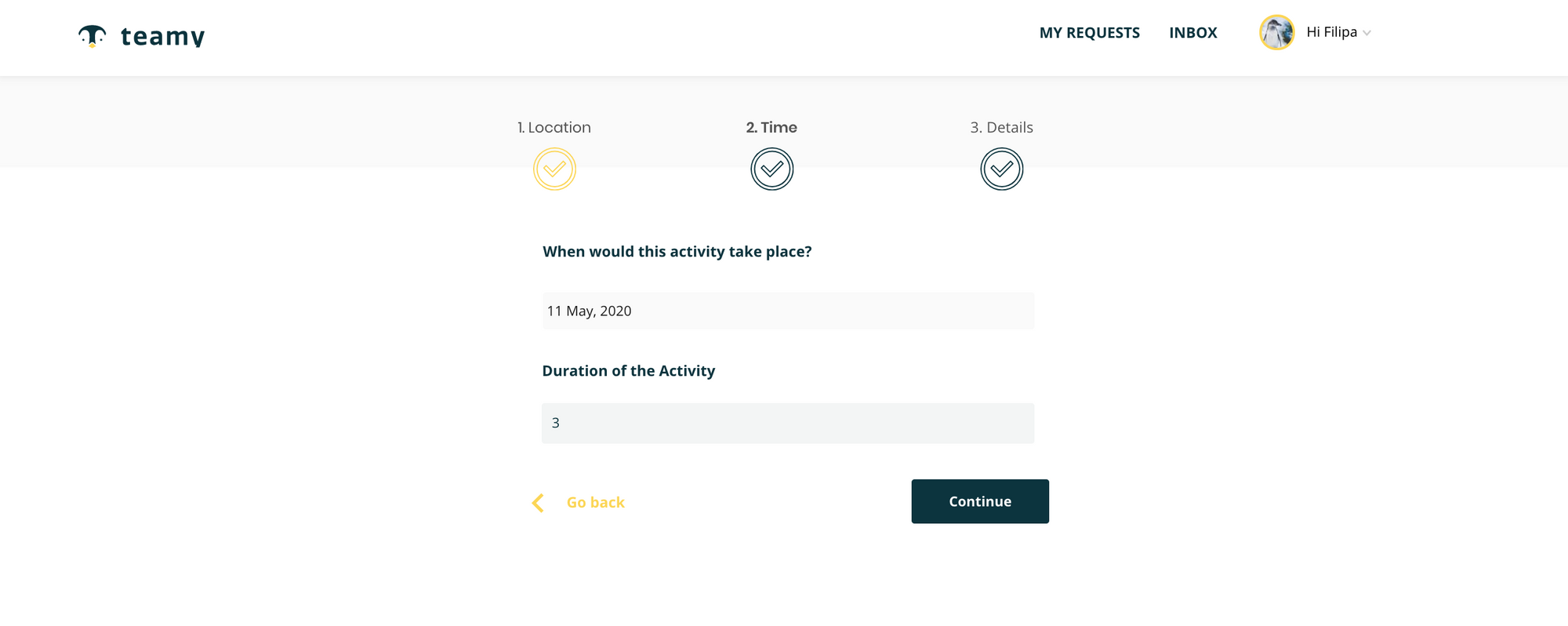The width and height of the screenshot is (1568, 626).
Task: Click the Details step checkmark circle
Action: pos(1001,169)
